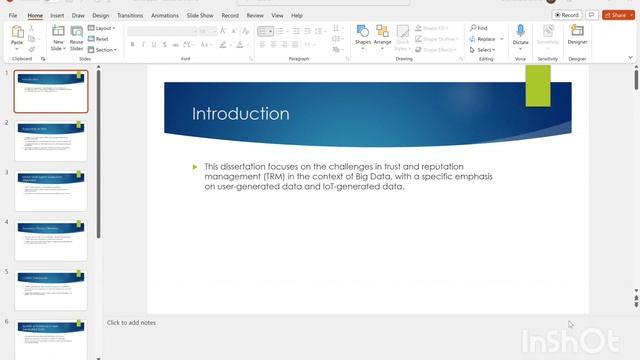Open Align Text options
The width and height of the screenshot is (640, 360).
337,39
